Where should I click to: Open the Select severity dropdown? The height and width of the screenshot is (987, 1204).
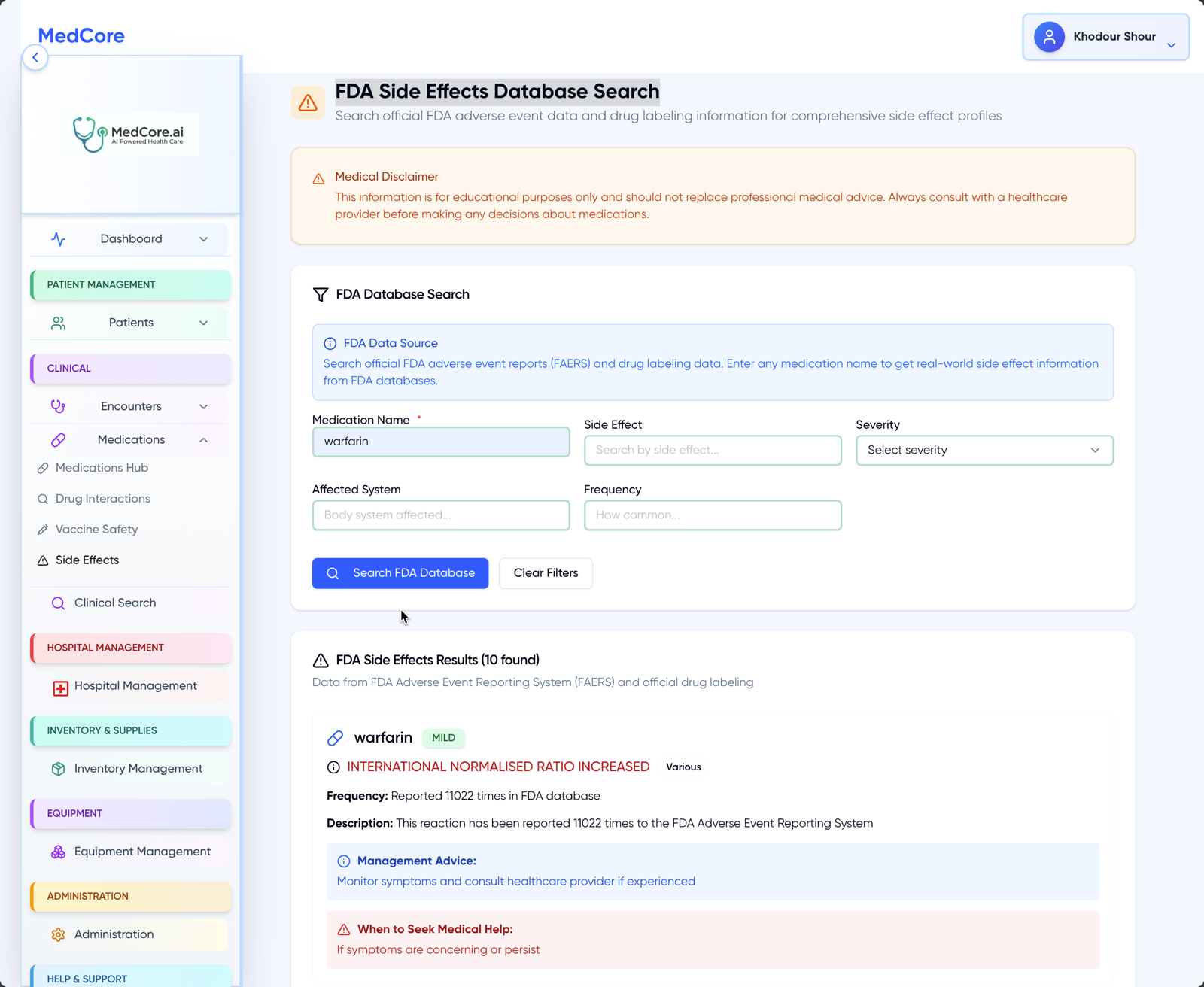[x=984, y=450]
